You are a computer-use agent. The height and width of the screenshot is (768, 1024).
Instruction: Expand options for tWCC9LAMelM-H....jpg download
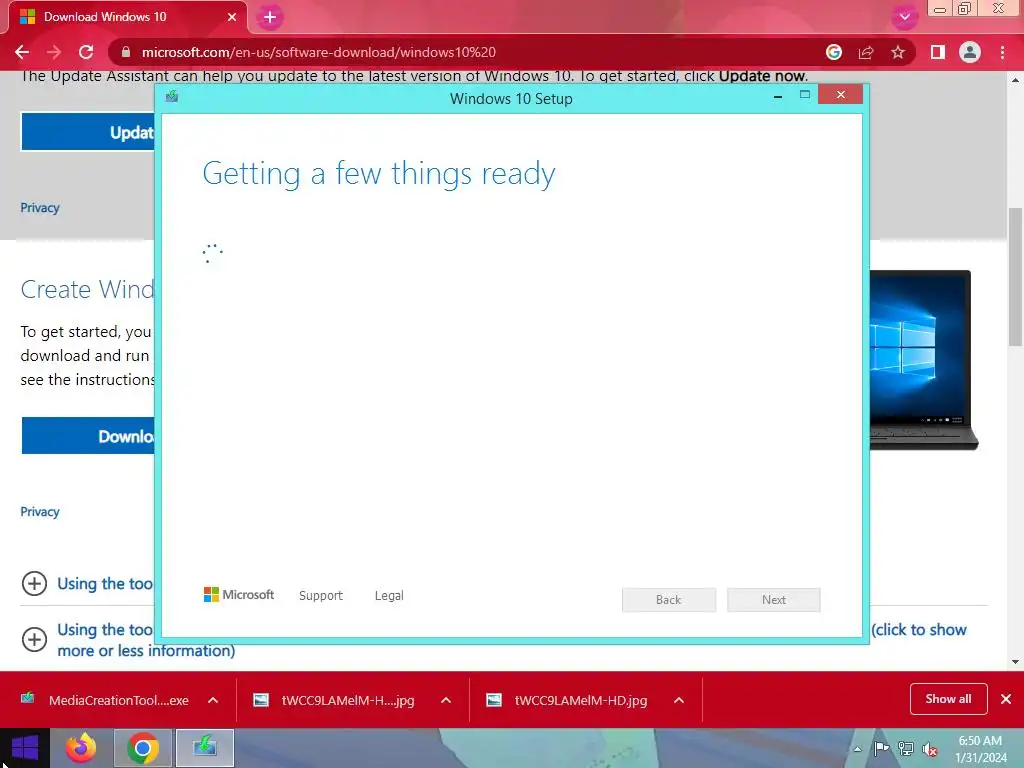pyautogui.click(x=446, y=700)
